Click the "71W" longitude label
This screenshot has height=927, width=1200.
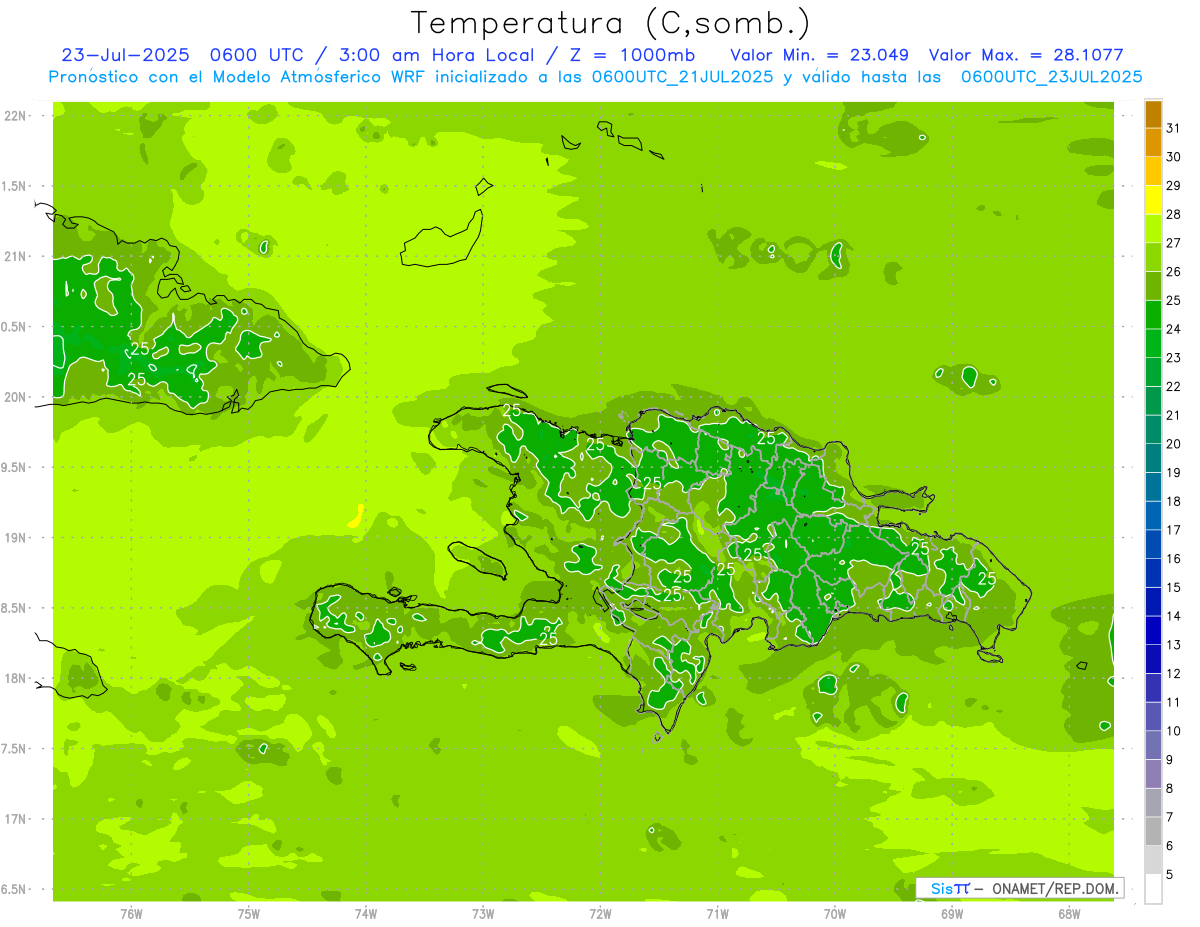pos(717,913)
